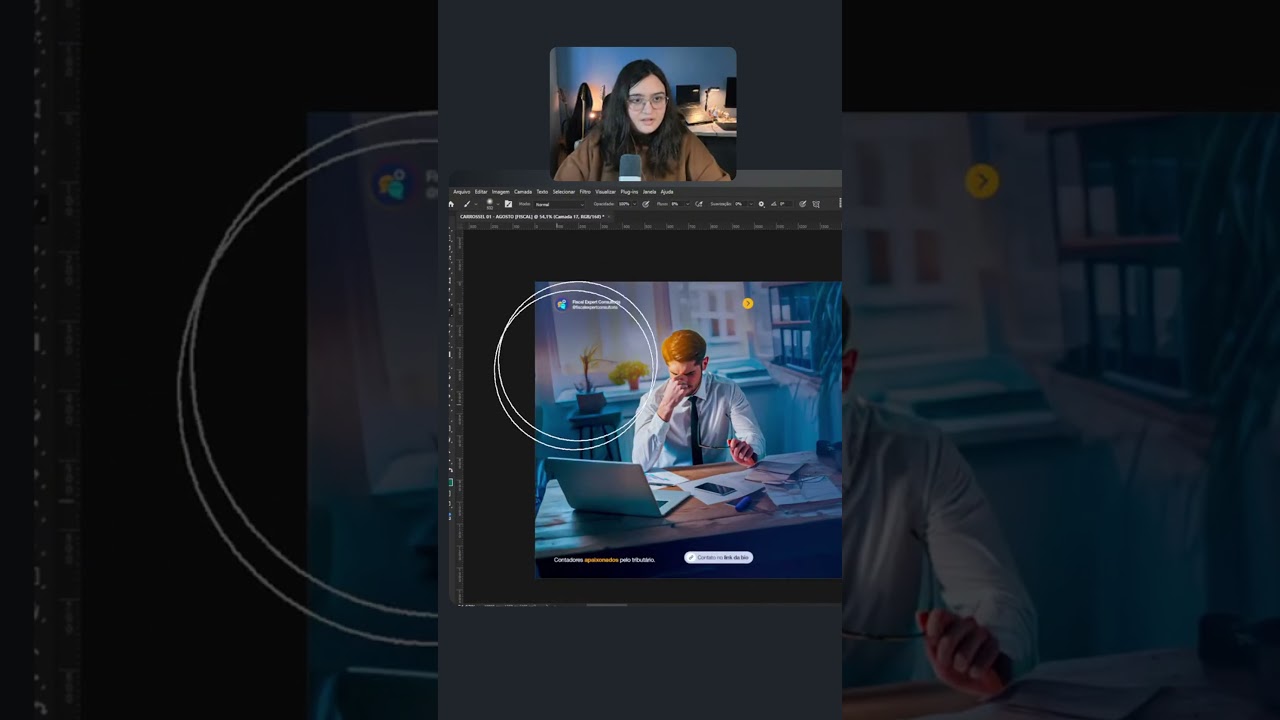The image size is (1280, 720).
Task: Click the Brush tool preset icon
Action: point(467,204)
